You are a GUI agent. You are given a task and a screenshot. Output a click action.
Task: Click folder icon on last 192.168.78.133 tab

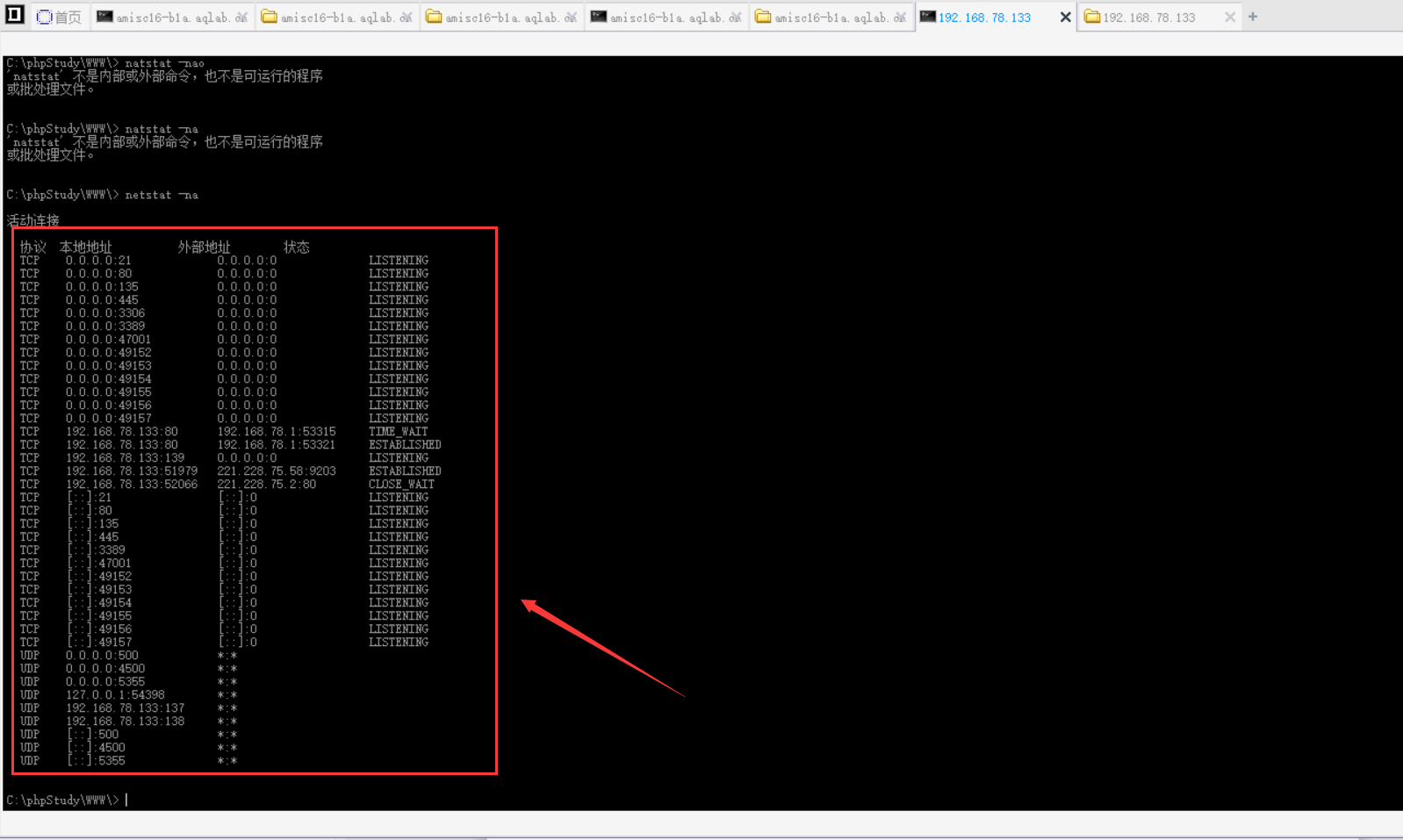(x=1092, y=17)
